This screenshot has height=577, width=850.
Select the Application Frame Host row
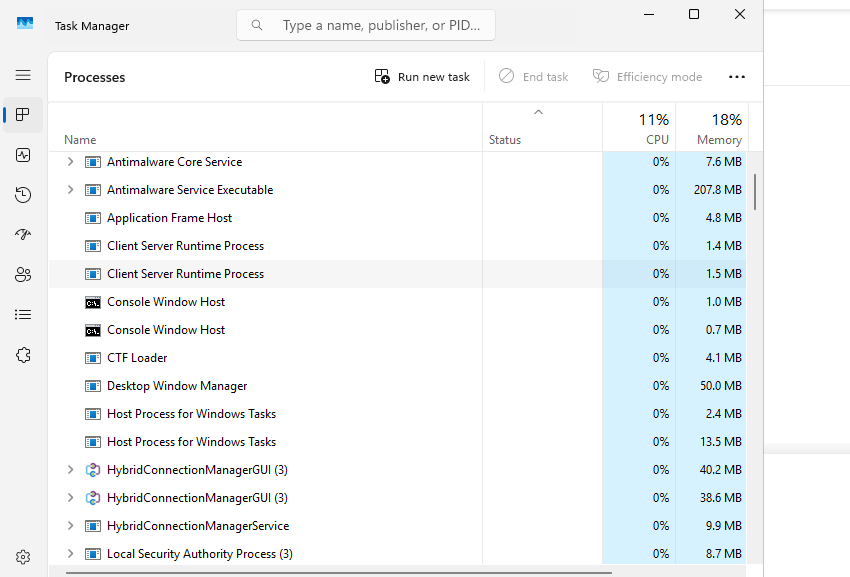pyautogui.click(x=397, y=218)
